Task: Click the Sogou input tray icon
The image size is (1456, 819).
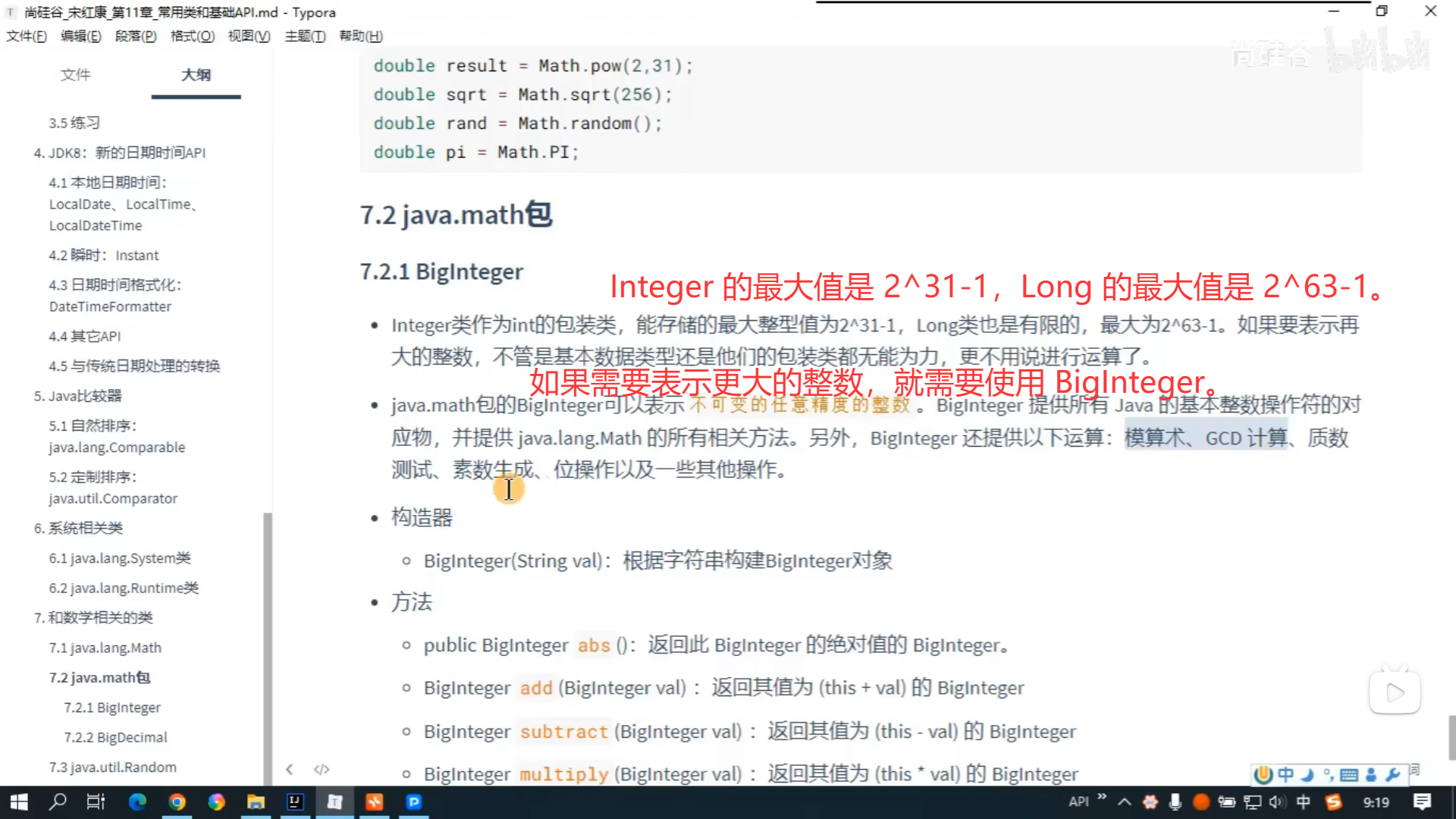Action: coord(1333,802)
